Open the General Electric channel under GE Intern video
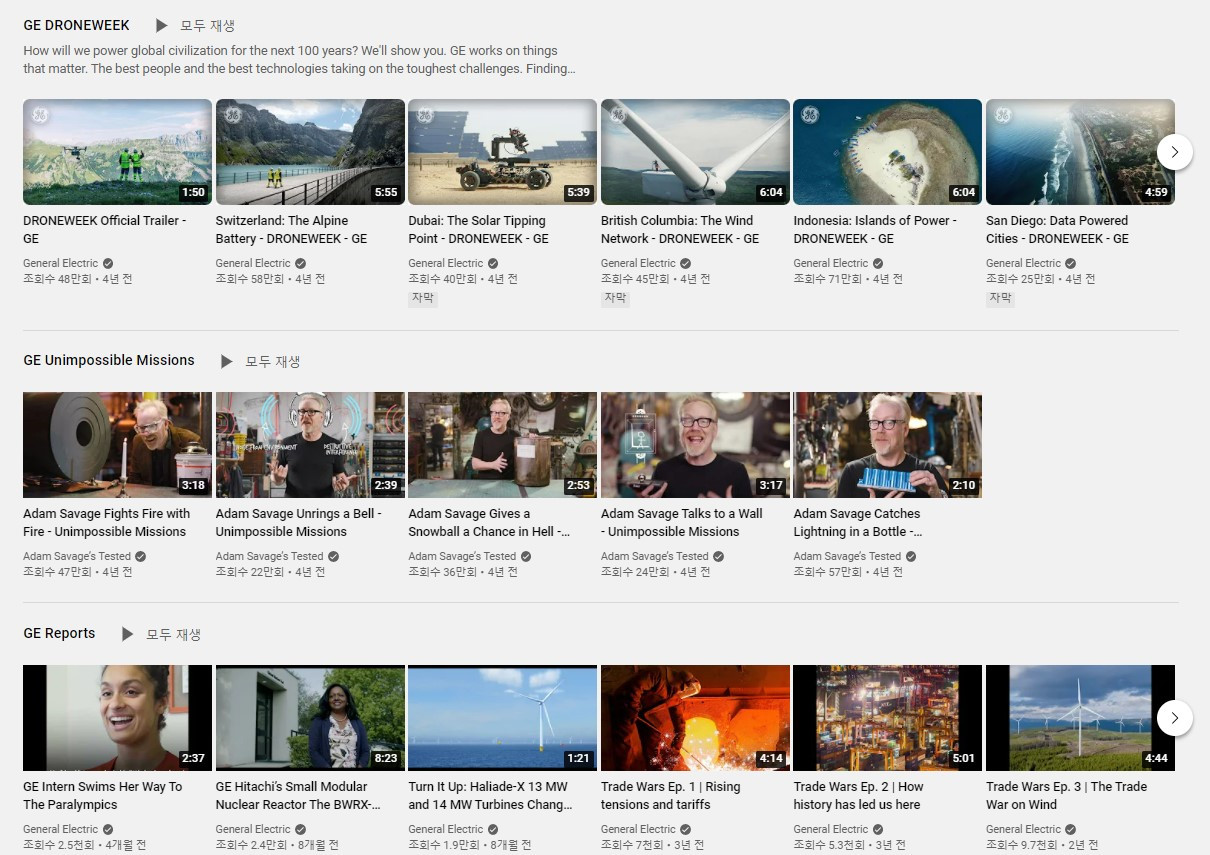 61,829
